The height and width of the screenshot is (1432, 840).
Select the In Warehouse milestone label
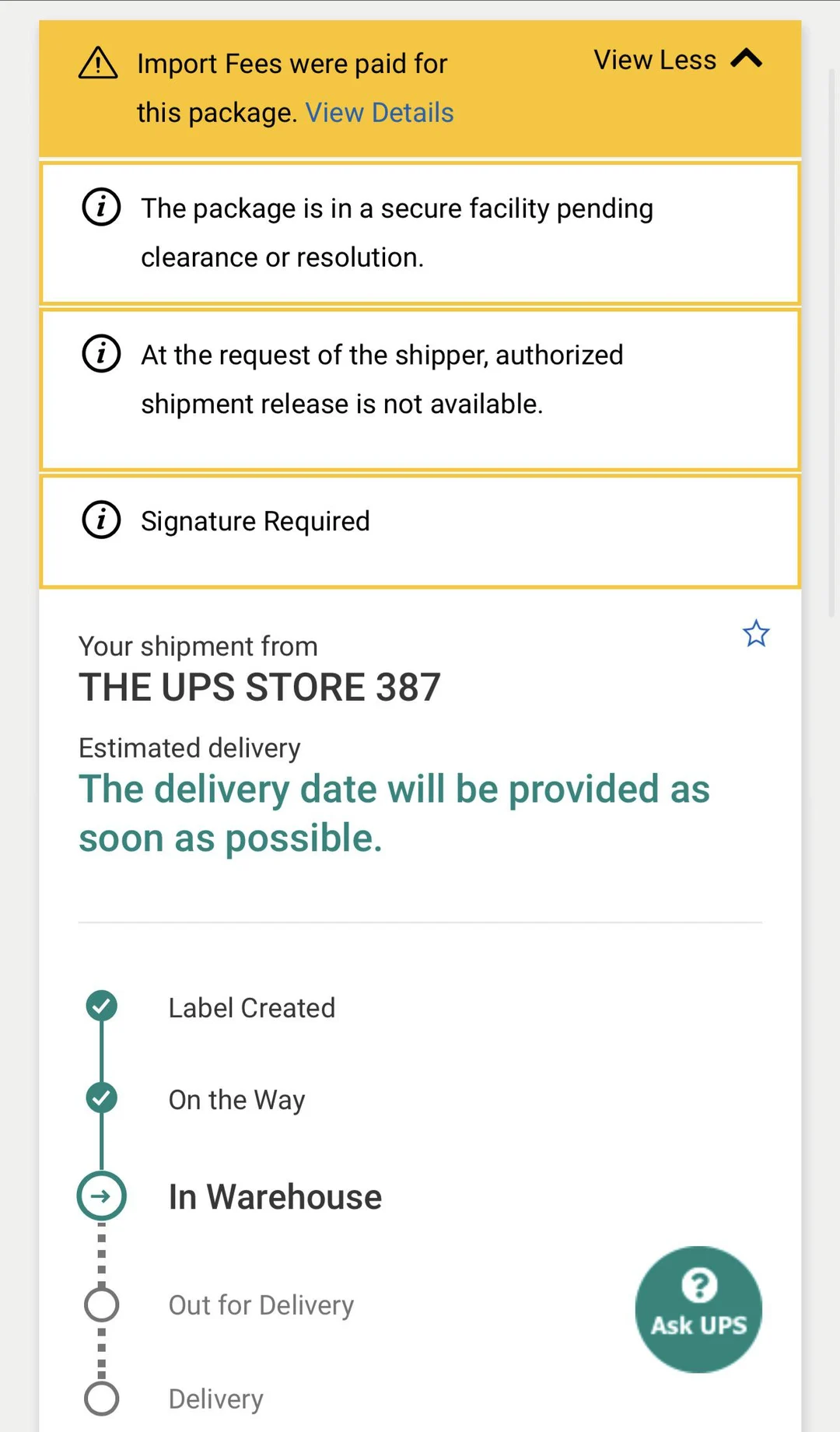pos(274,1196)
